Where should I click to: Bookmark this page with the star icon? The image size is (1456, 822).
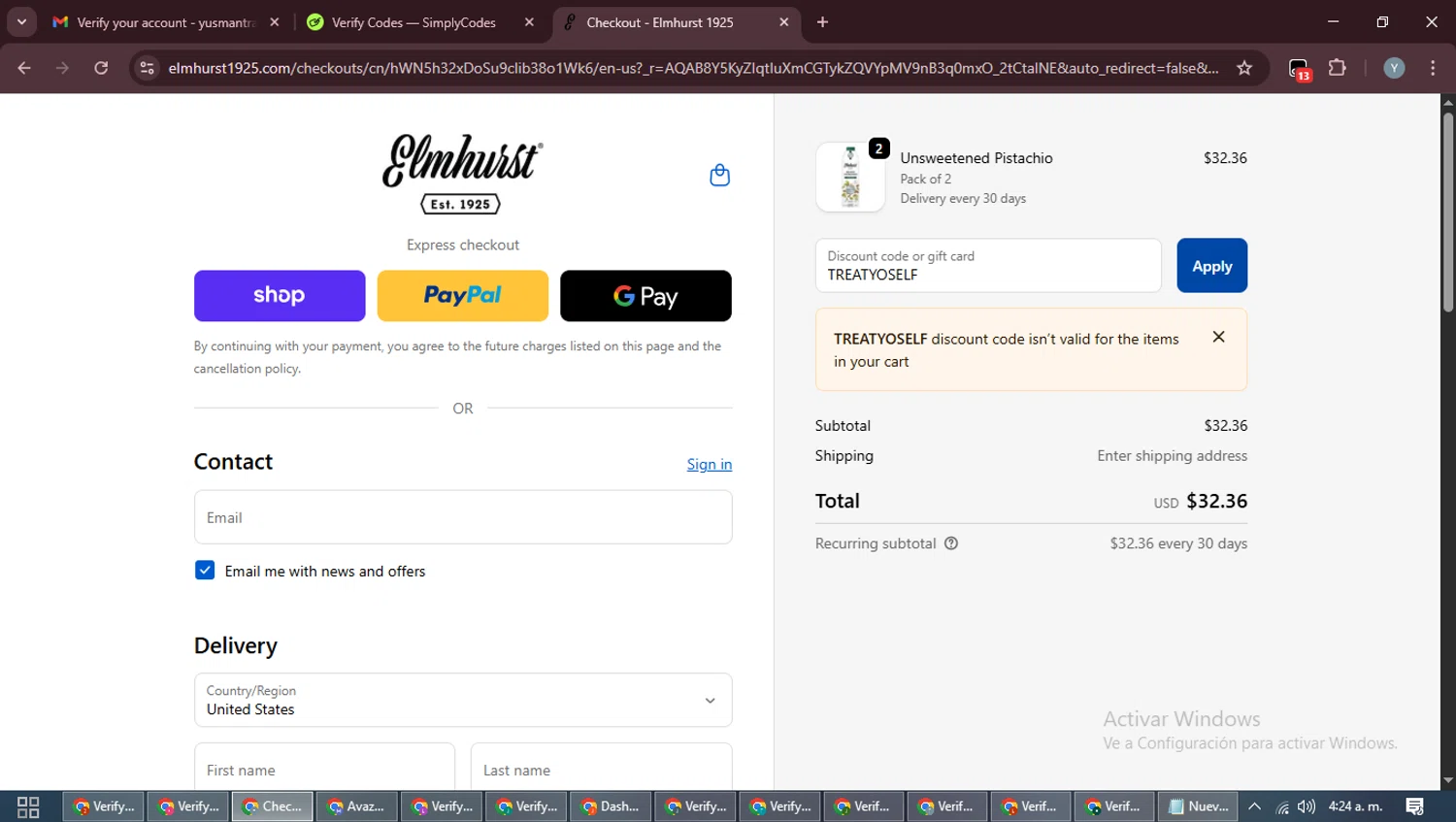1244,68
